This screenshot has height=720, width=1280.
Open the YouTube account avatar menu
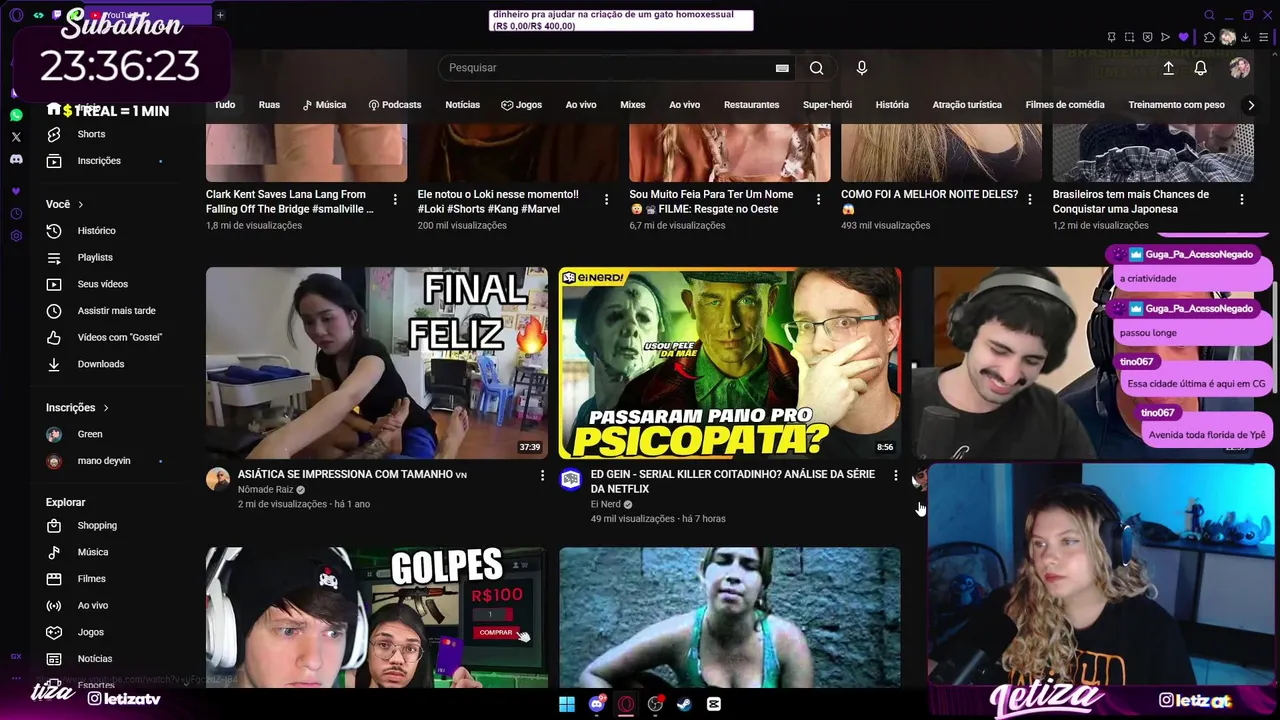click(1240, 68)
